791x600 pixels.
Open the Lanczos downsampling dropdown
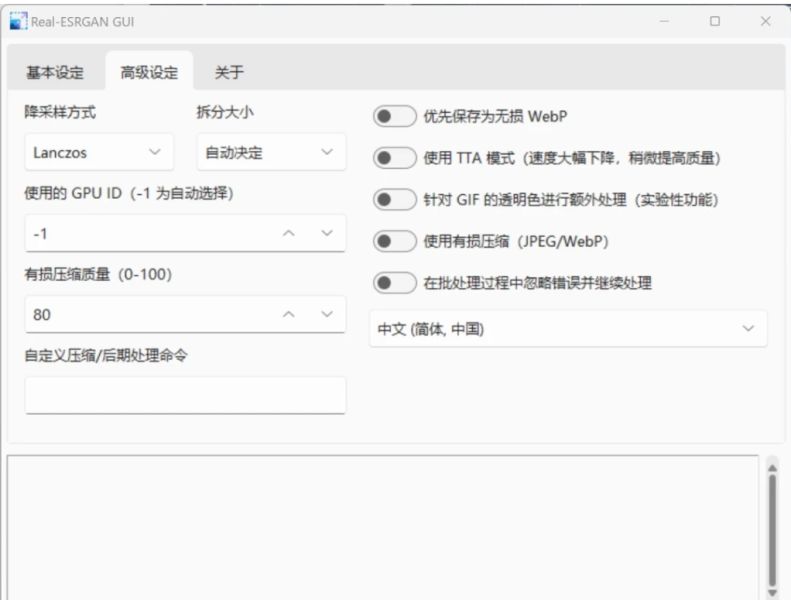click(99, 152)
